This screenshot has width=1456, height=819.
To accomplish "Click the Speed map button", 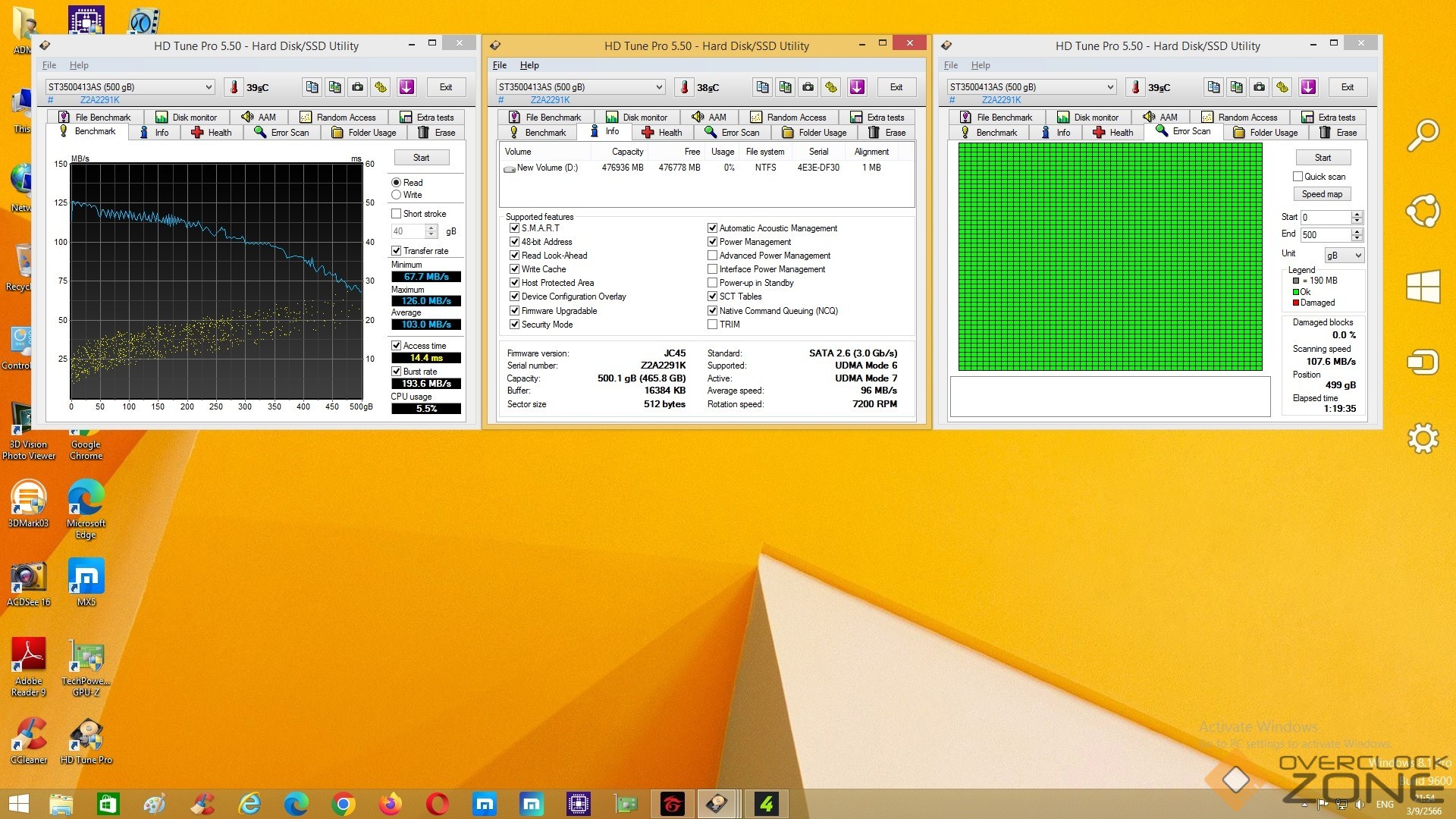I will click(1323, 194).
